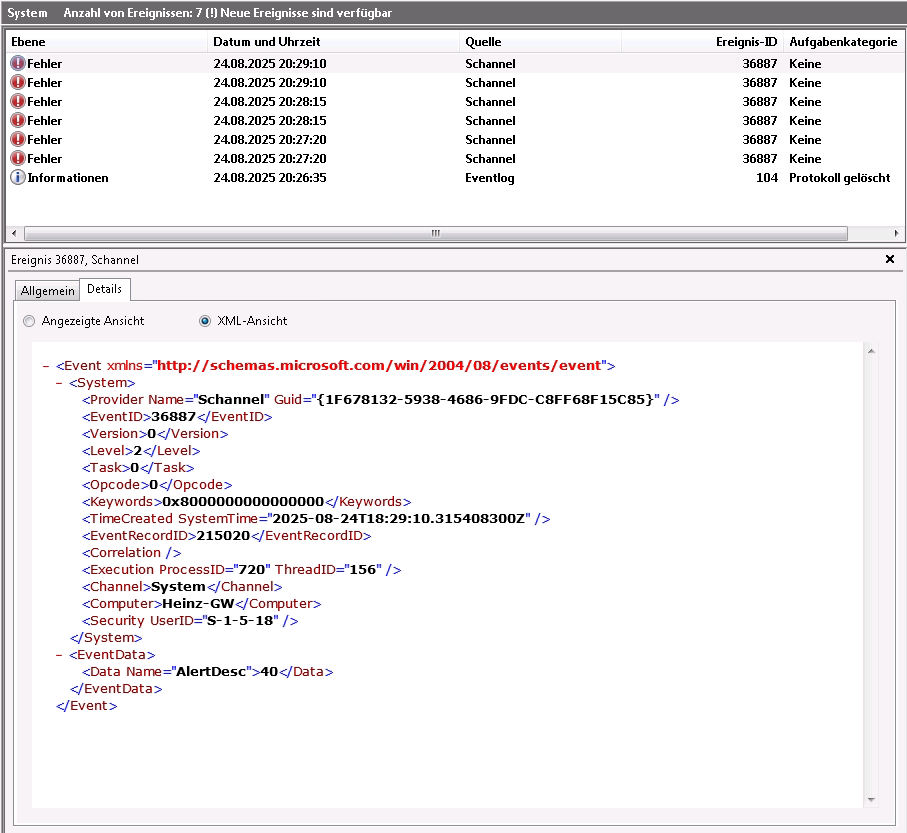Click the error icon of the topmost Schannel event
Screen dimensions: 907x833
tap(18, 63)
